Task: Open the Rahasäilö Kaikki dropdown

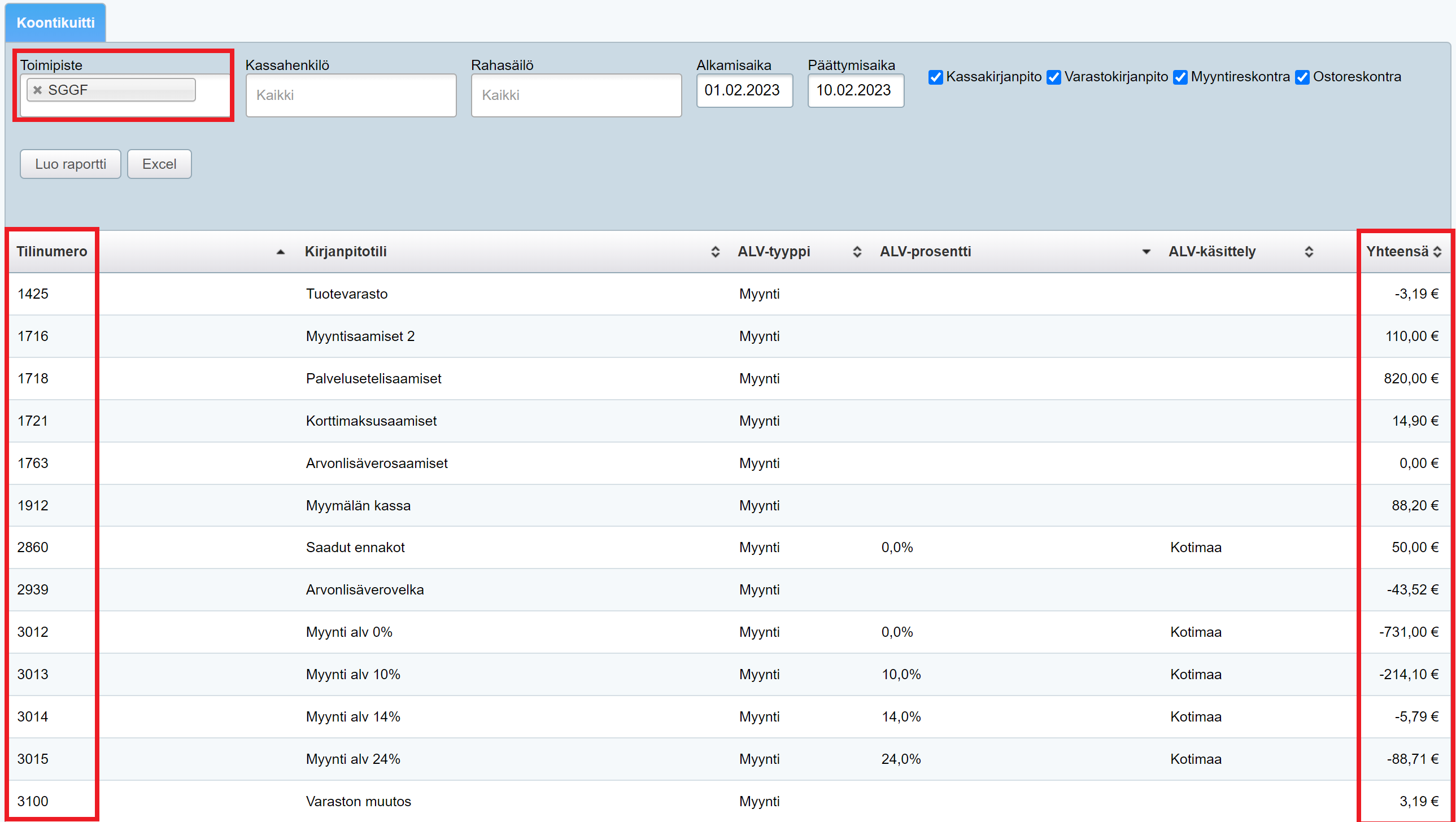Action: click(x=576, y=95)
